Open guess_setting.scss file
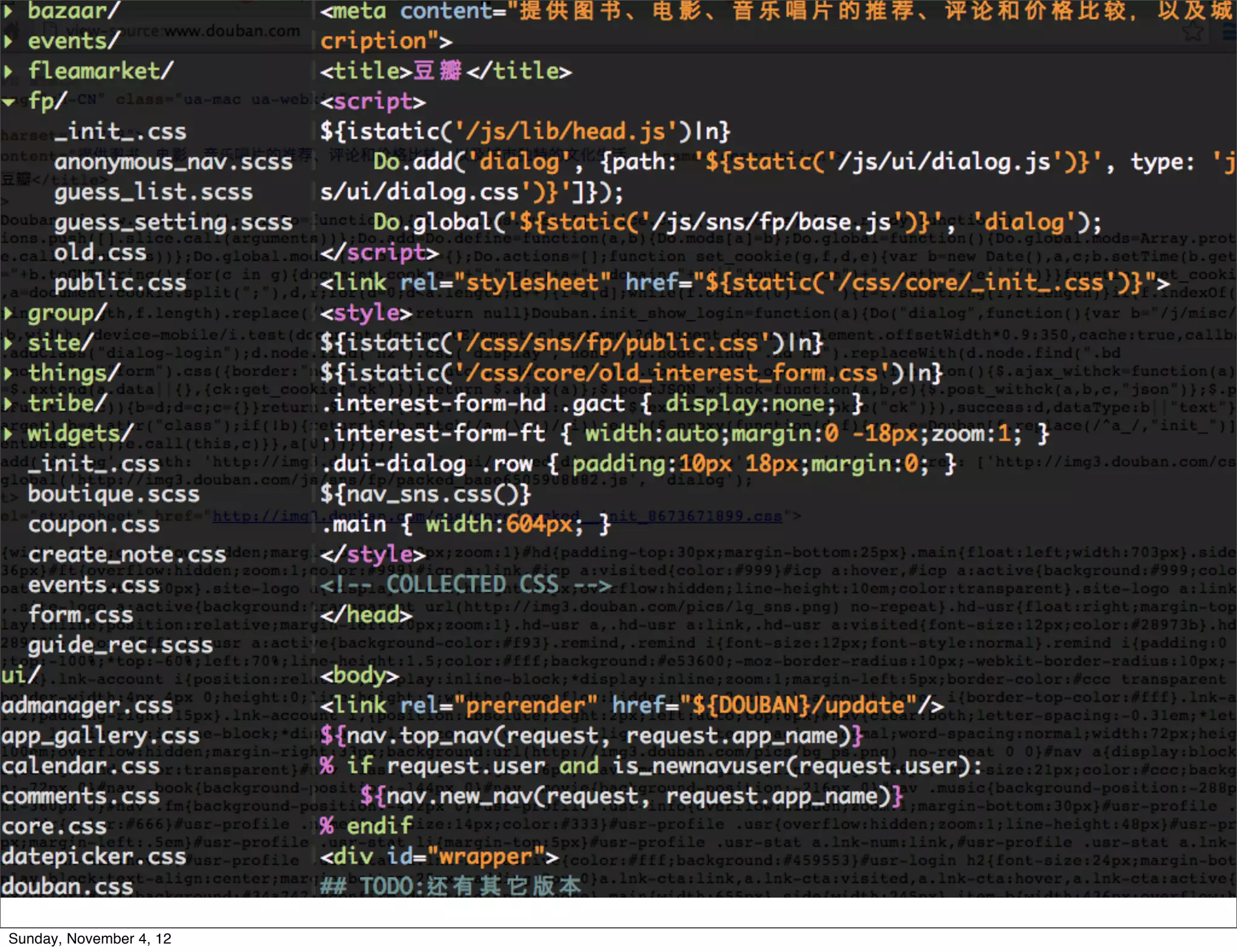Viewport: 1237px width, 952px height. point(173,222)
